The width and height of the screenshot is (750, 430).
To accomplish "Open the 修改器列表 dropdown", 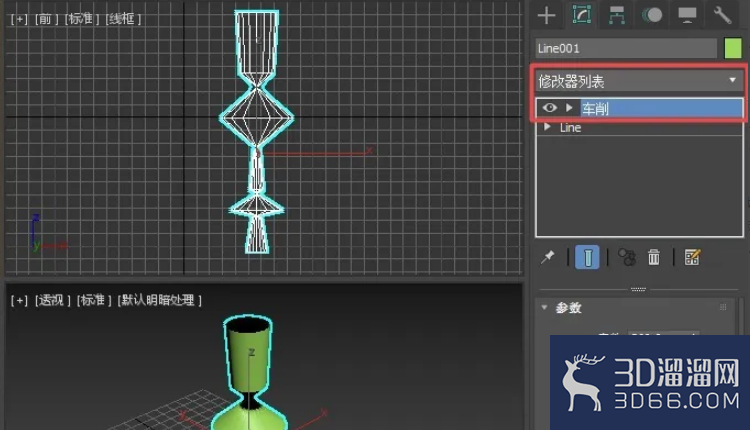I will [638, 81].
